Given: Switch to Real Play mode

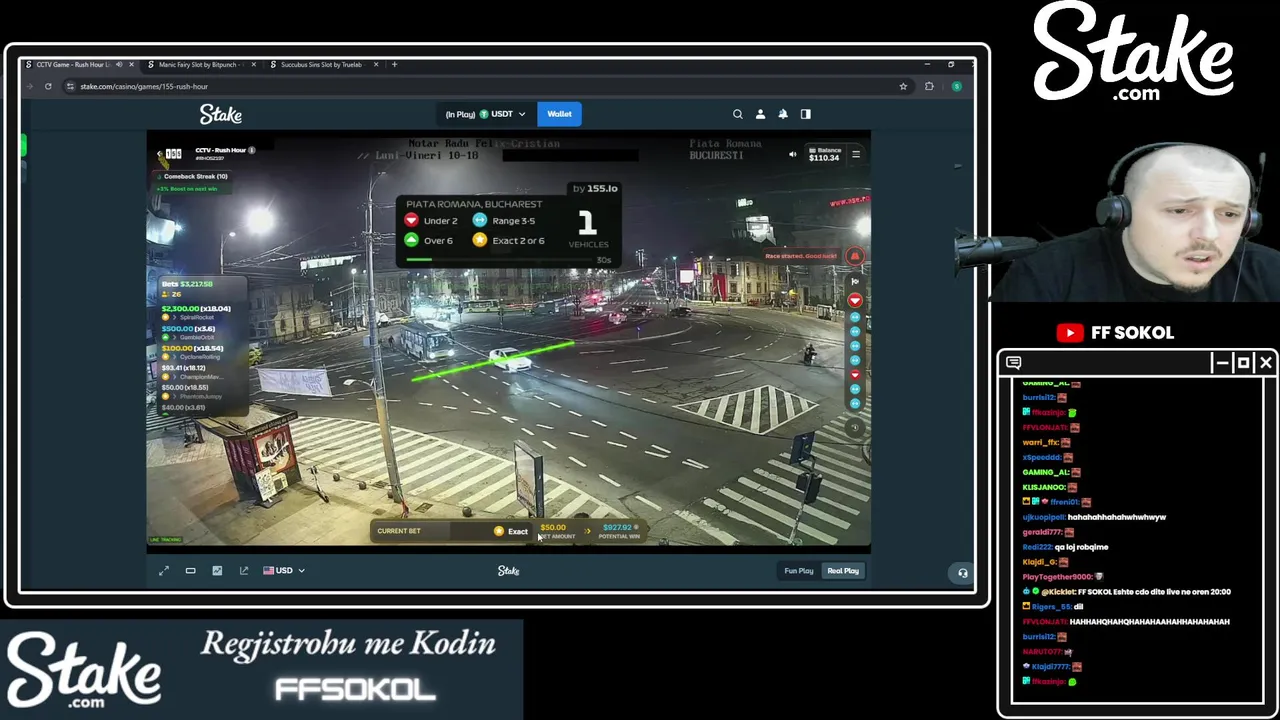Looking at the screenshot, I should click(843, 571).
